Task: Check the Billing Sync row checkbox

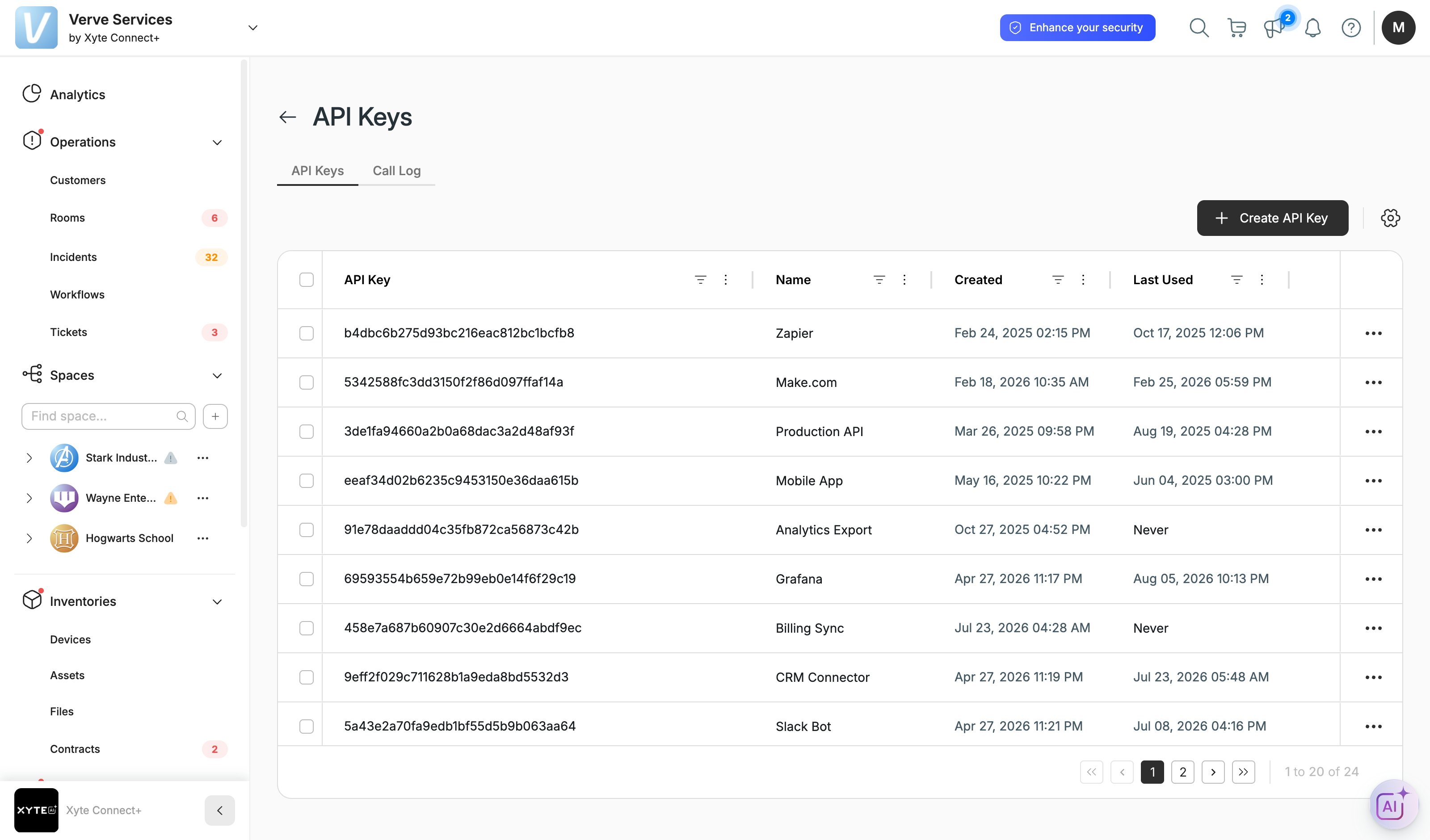Action: coord(307,628)
